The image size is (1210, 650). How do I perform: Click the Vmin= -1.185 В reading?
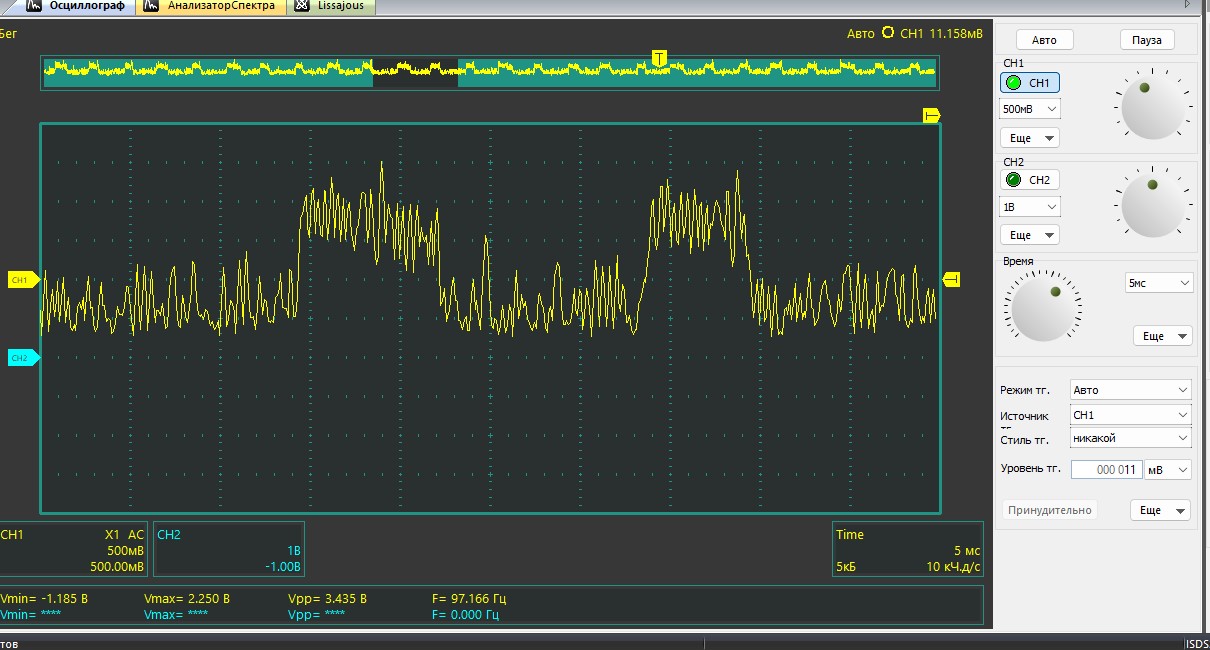pyautogui.click(x=44, y=598)
